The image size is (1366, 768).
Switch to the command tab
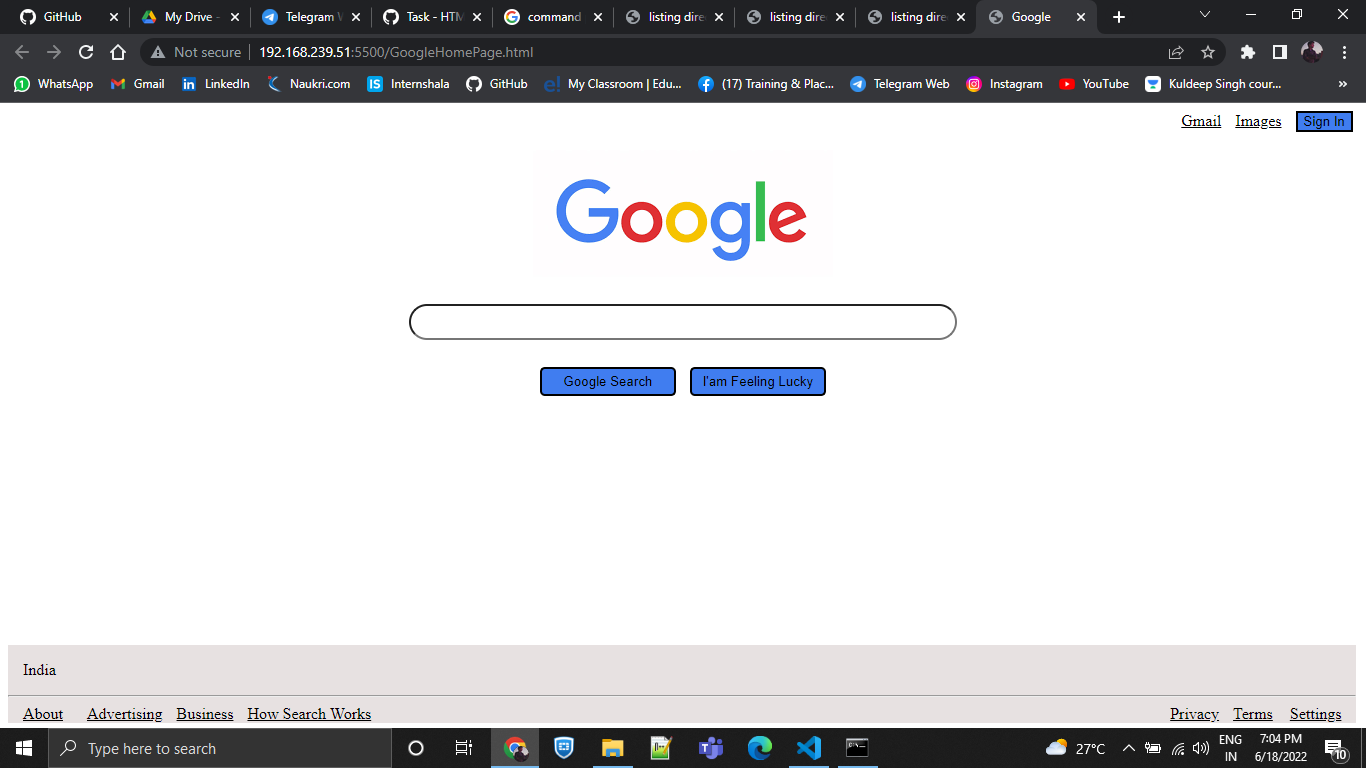point(551,16)
